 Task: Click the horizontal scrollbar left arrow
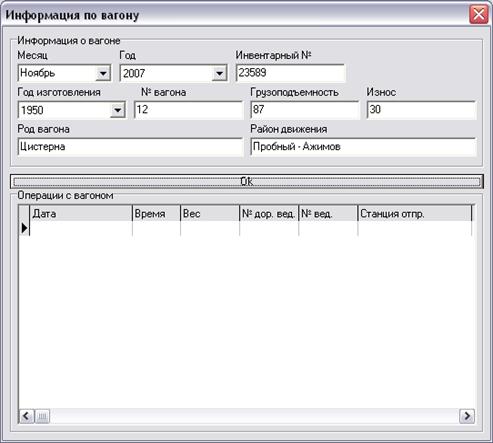pyautogui.click(x=26, y=416)
